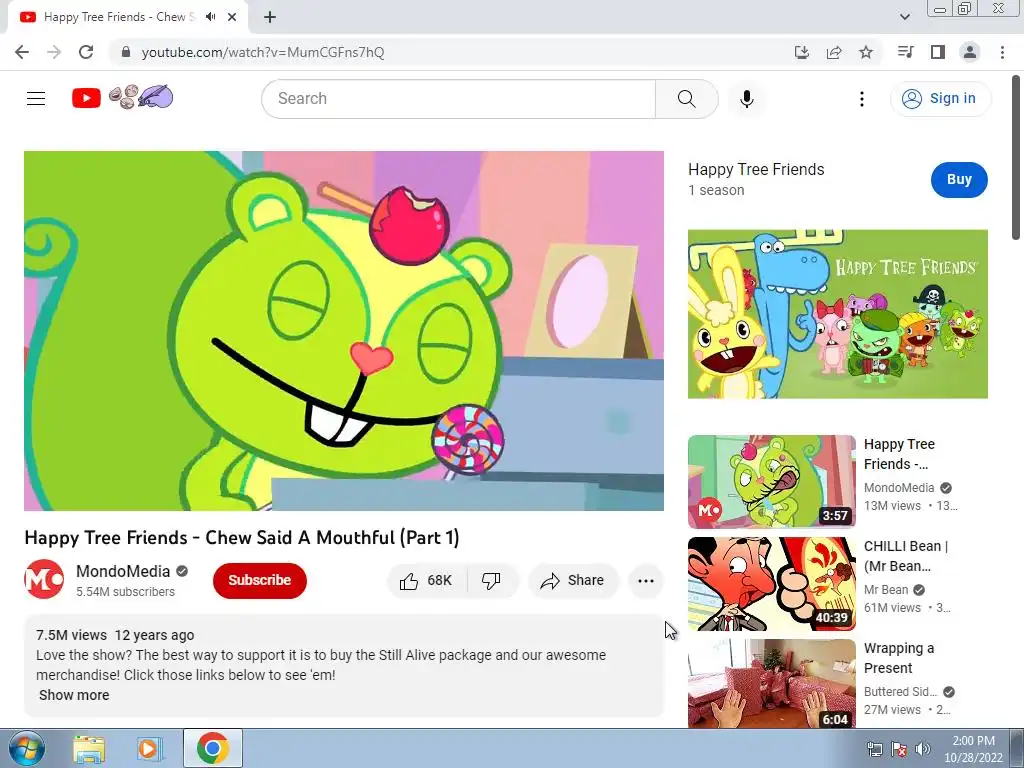Open a new browser tab
Image resolution: width=1024 pixels, height=768 pixels.
[270, 18]
